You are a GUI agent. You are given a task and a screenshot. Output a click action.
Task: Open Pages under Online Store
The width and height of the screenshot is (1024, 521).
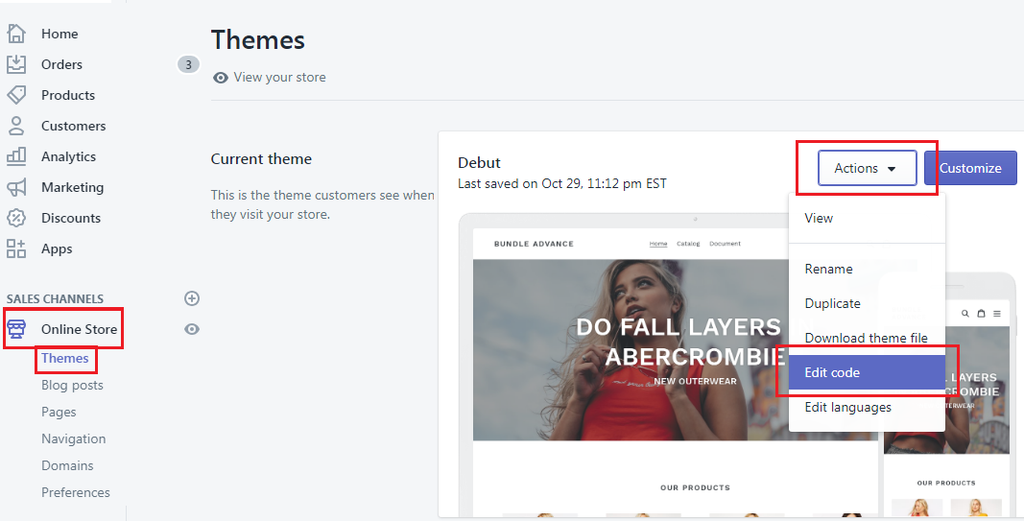[x=59, y=412]
